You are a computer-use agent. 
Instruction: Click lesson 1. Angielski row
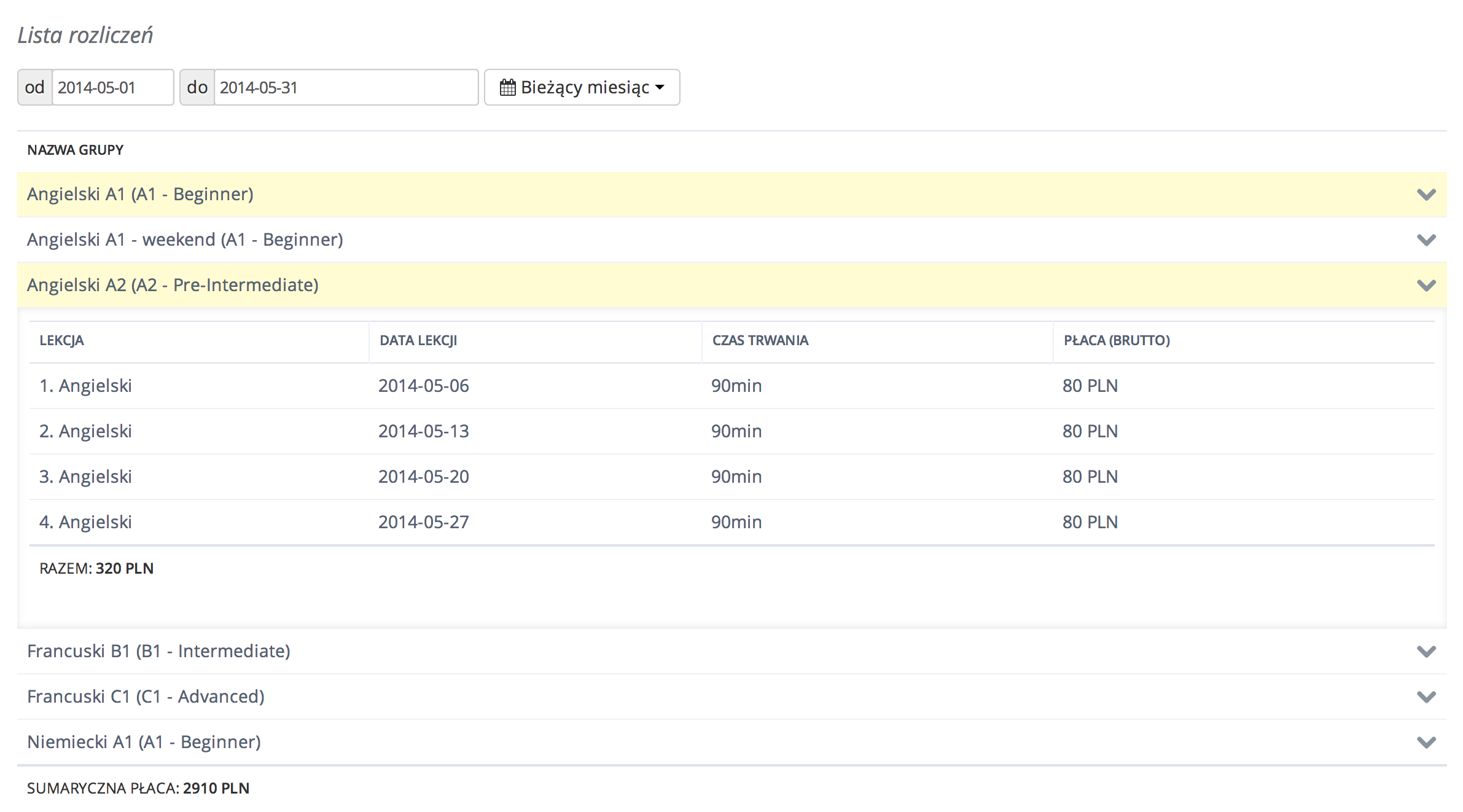point(85,386)
